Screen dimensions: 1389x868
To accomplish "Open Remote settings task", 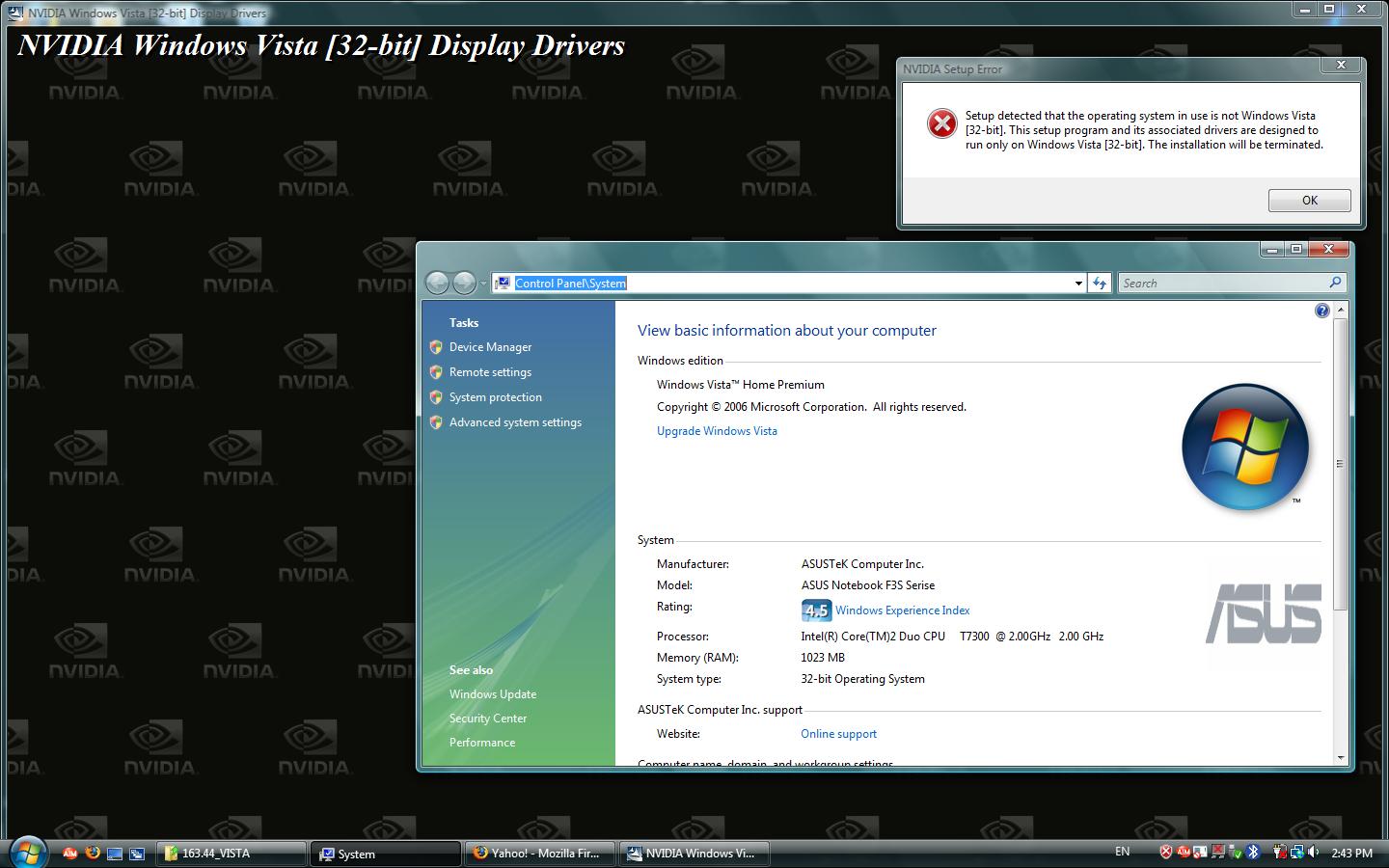I will (490, 372).
